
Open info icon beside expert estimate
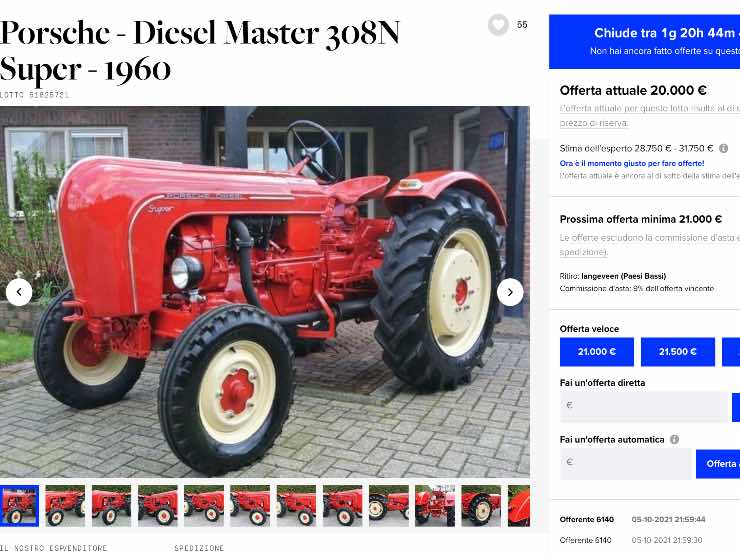coord(723,148)
